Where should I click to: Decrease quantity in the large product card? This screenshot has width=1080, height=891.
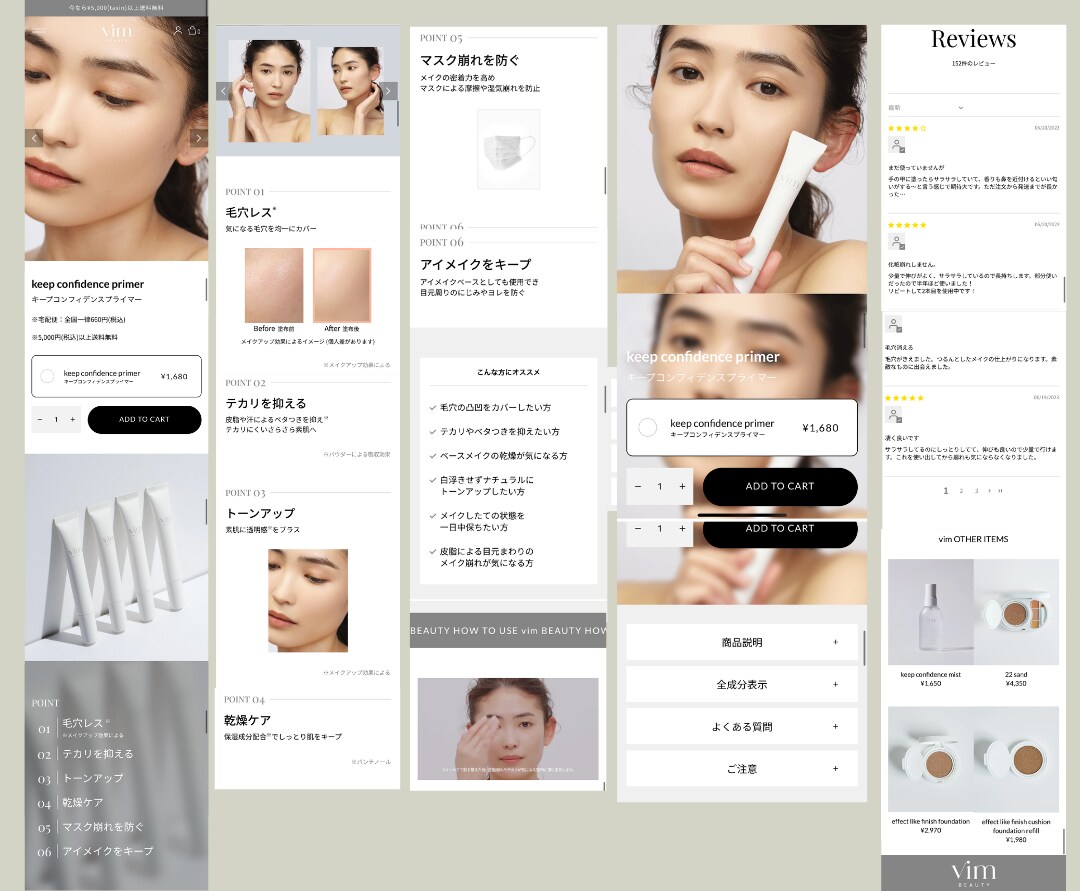(x=638, y=486)
